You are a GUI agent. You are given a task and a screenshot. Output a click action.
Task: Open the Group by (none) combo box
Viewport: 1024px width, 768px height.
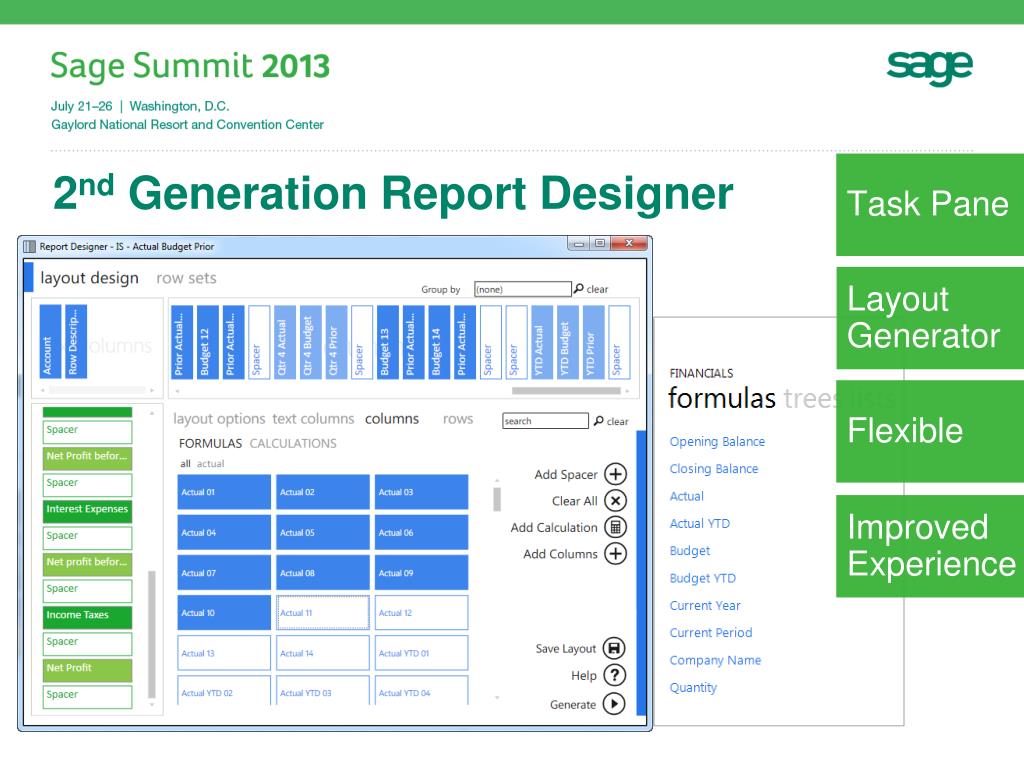click(x=522, y=289)
